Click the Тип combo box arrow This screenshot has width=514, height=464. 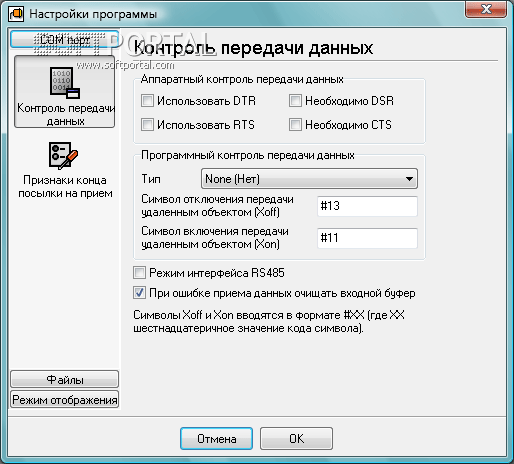click(x=409, y=179)
